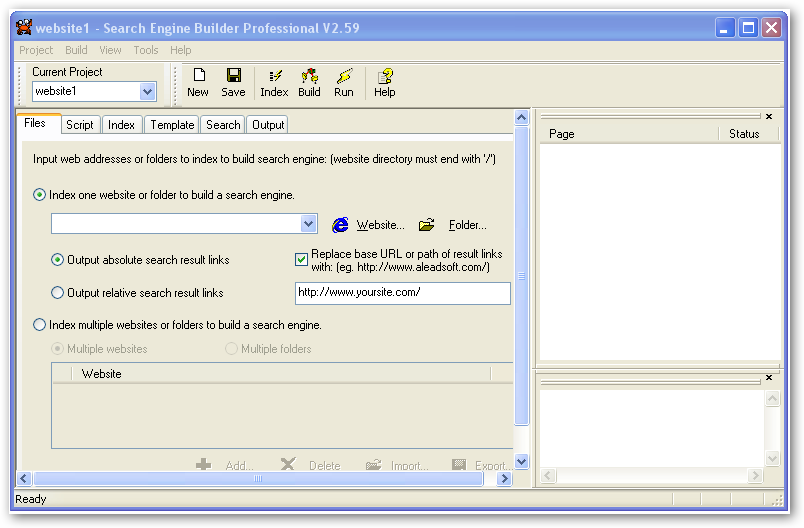Select Output absolute search result links

[x=57, y=259]
